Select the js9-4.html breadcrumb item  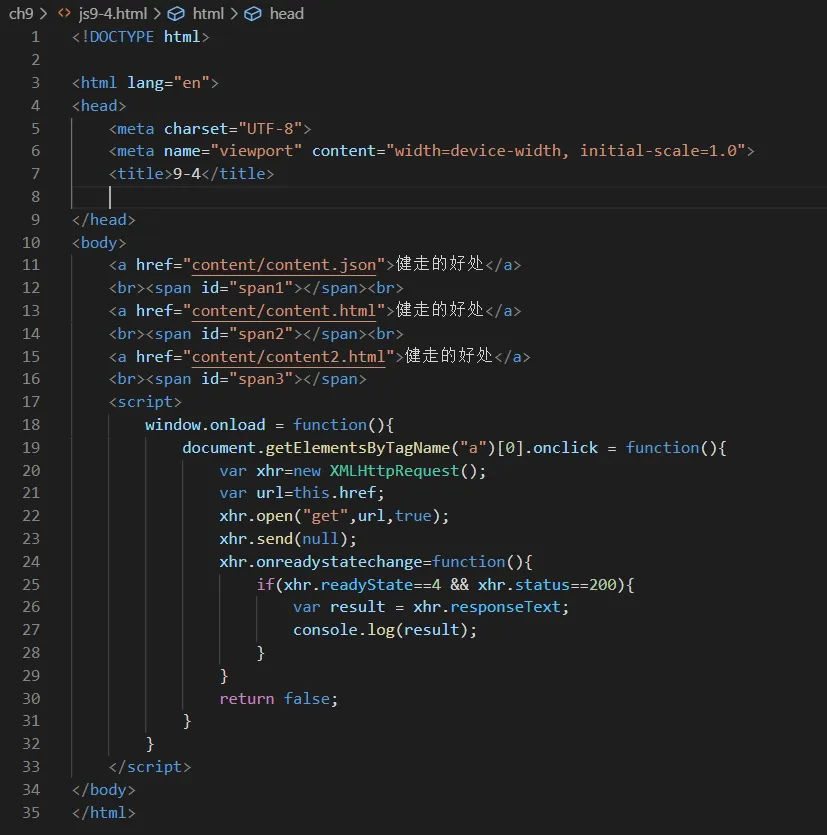pyautogui.click(x=112, y=14)
